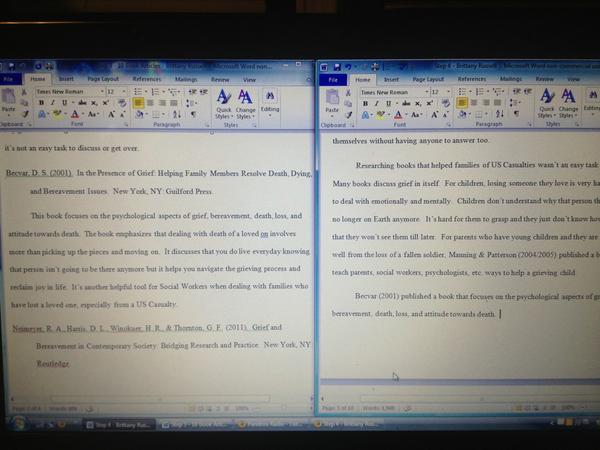Click Italic in the right Word window

[377, 103]
